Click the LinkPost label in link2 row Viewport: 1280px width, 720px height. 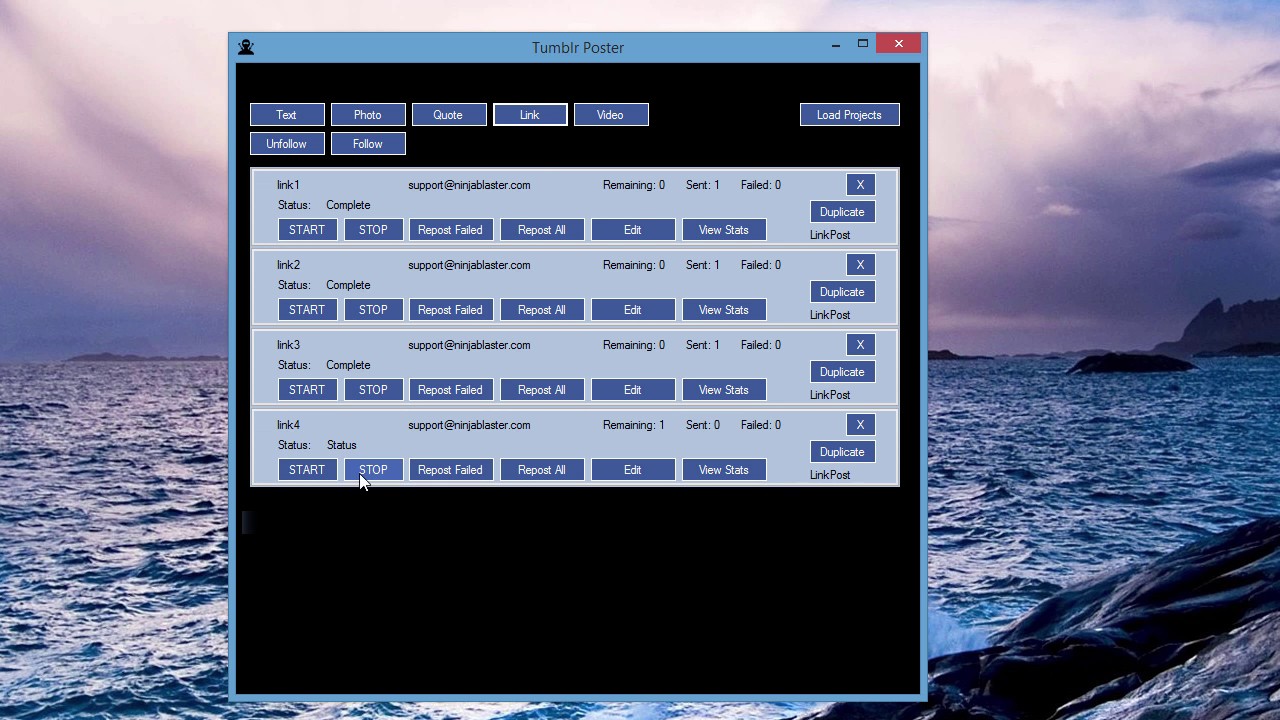coord(830,315)
